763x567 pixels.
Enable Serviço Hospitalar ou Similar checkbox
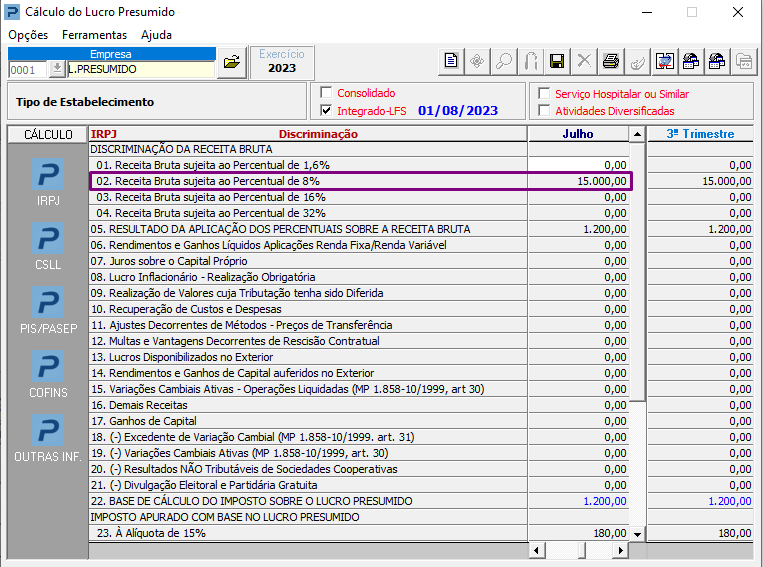click(544, 93)
